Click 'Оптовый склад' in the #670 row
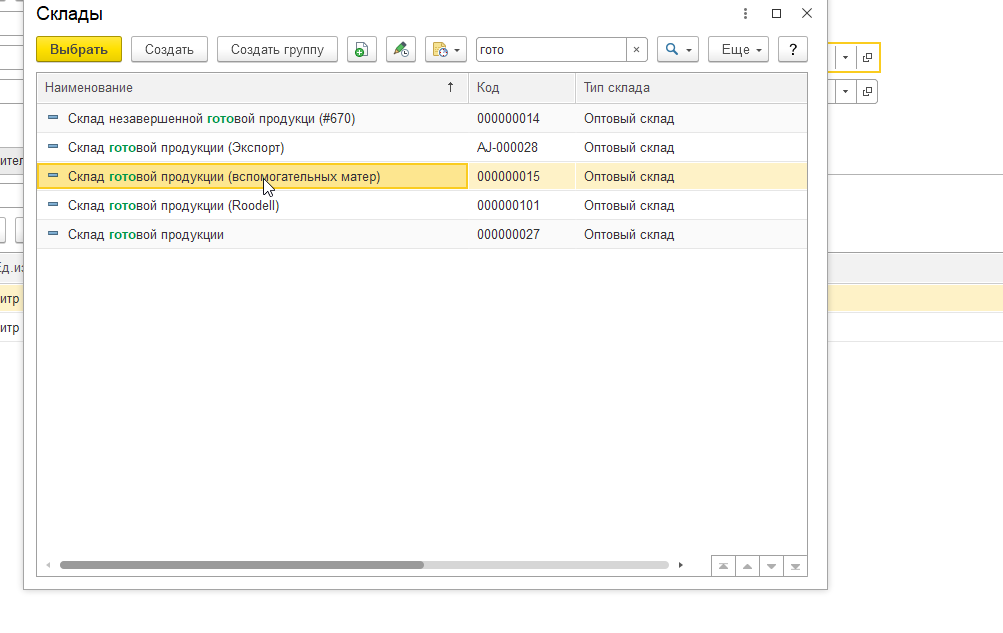Viewport: 1003px width, 633px height. pyautogui.click(x=629, y=118)
